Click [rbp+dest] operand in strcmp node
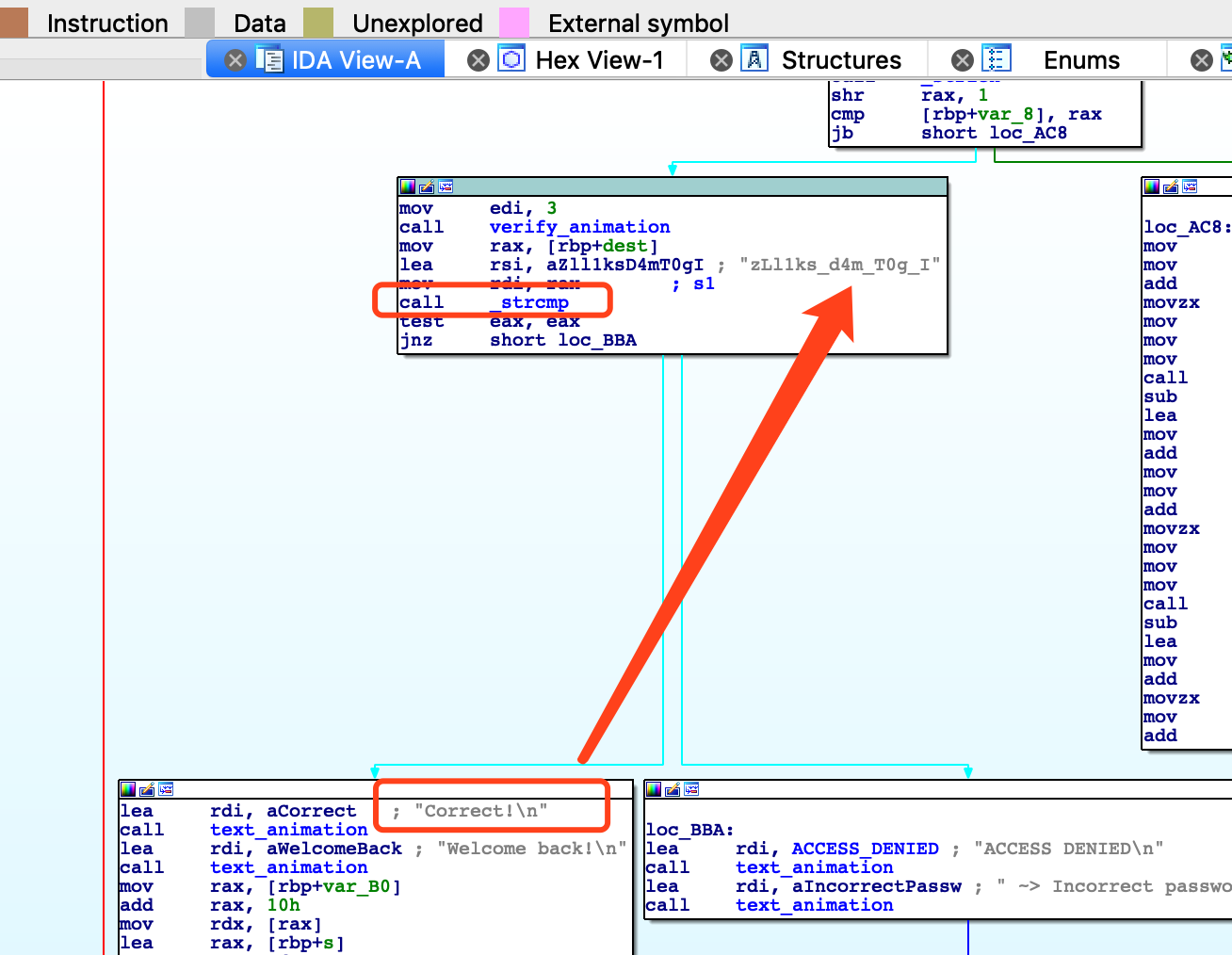 click(x=603, y=246)
